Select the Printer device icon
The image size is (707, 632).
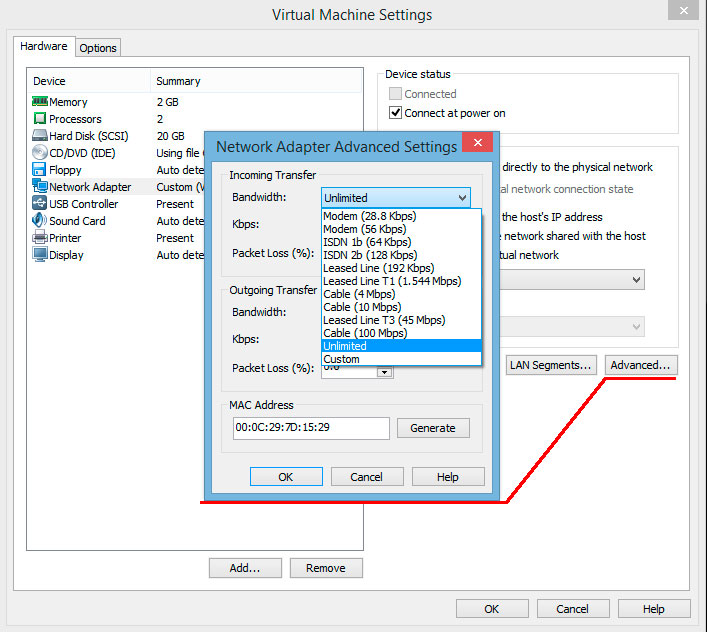(x=40, y=237)
